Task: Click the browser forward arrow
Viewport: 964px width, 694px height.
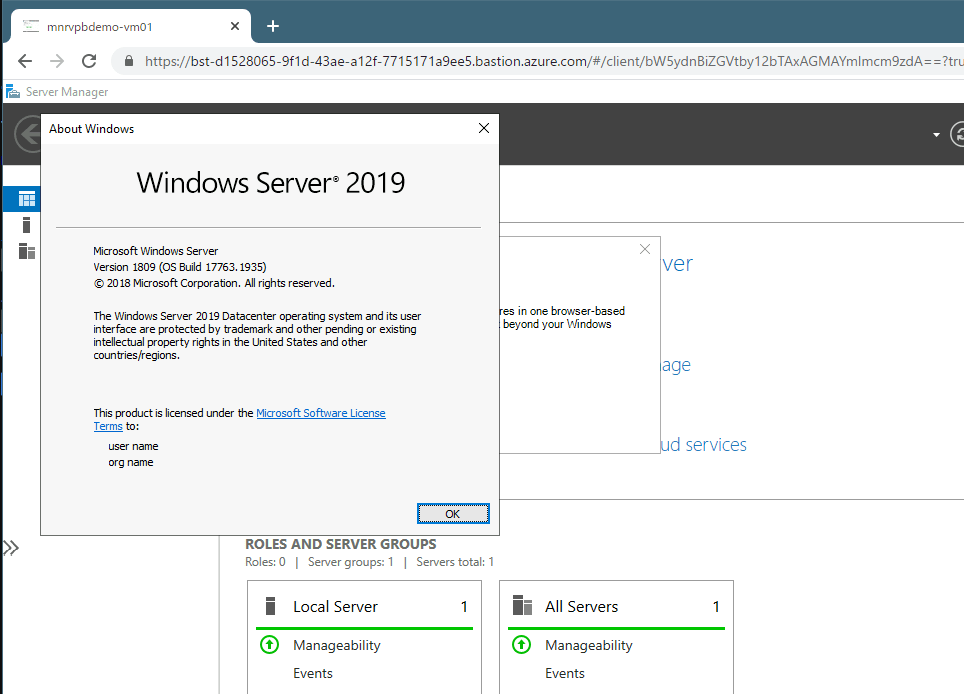Action: click(57, 61)
